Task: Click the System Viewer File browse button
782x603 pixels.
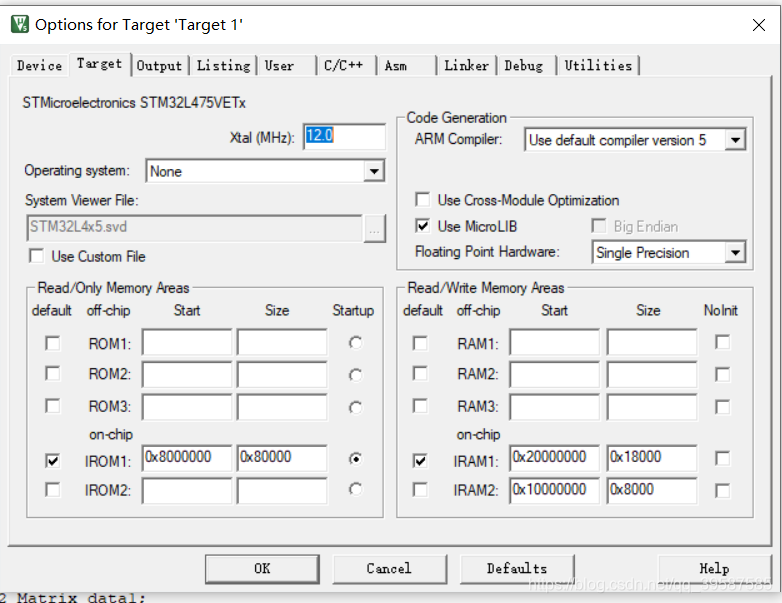Action: pos(374,229)
